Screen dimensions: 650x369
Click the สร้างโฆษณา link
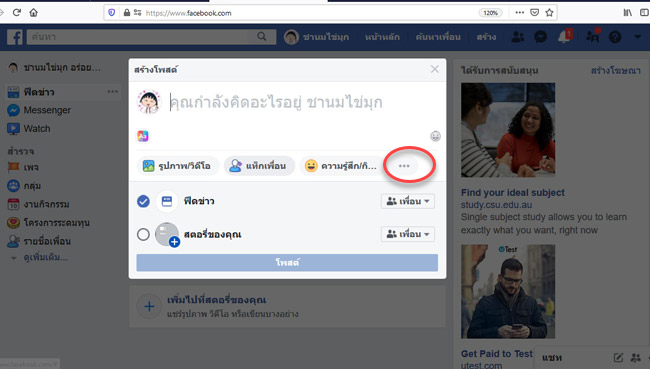coord(616,71)
